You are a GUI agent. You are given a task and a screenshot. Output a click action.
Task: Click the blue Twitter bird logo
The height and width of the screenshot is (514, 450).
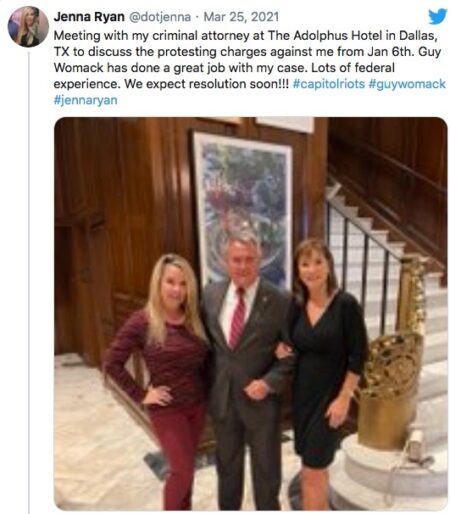437,16
